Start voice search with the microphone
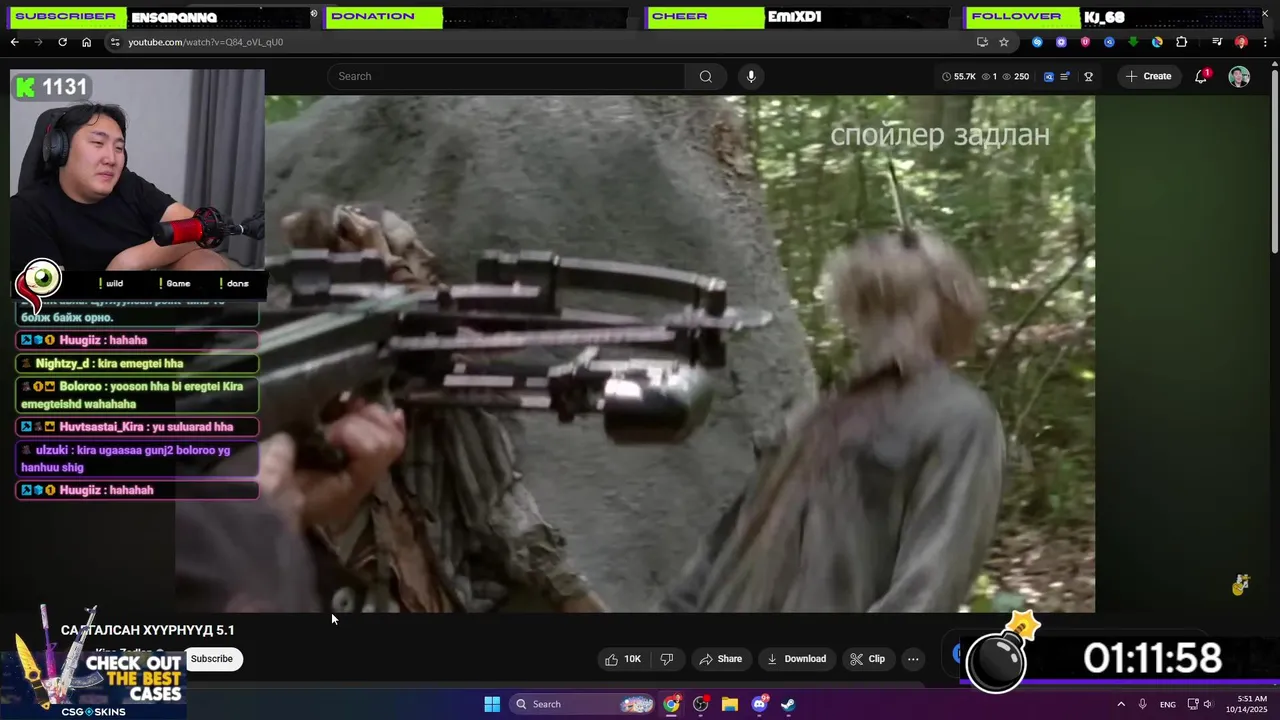Screen dimensions: 1280x720 751,76
